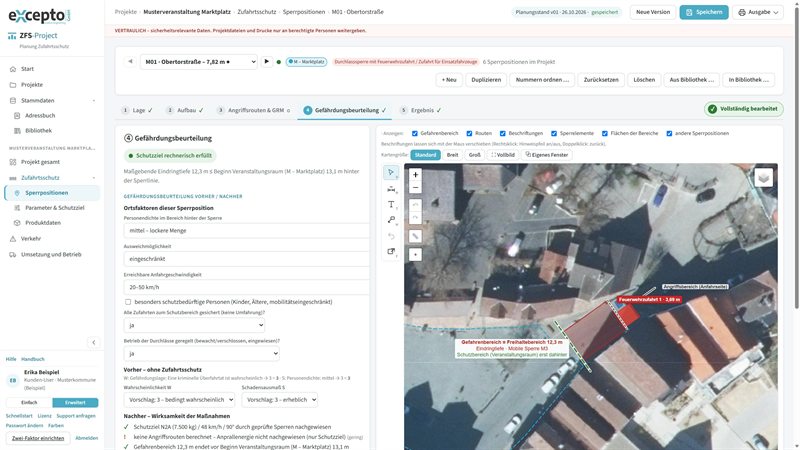The height and width of the screenshot is (450, 800).
Task: Click the Bibliothek icon in sidebar
Action: [x=17, y=131]
